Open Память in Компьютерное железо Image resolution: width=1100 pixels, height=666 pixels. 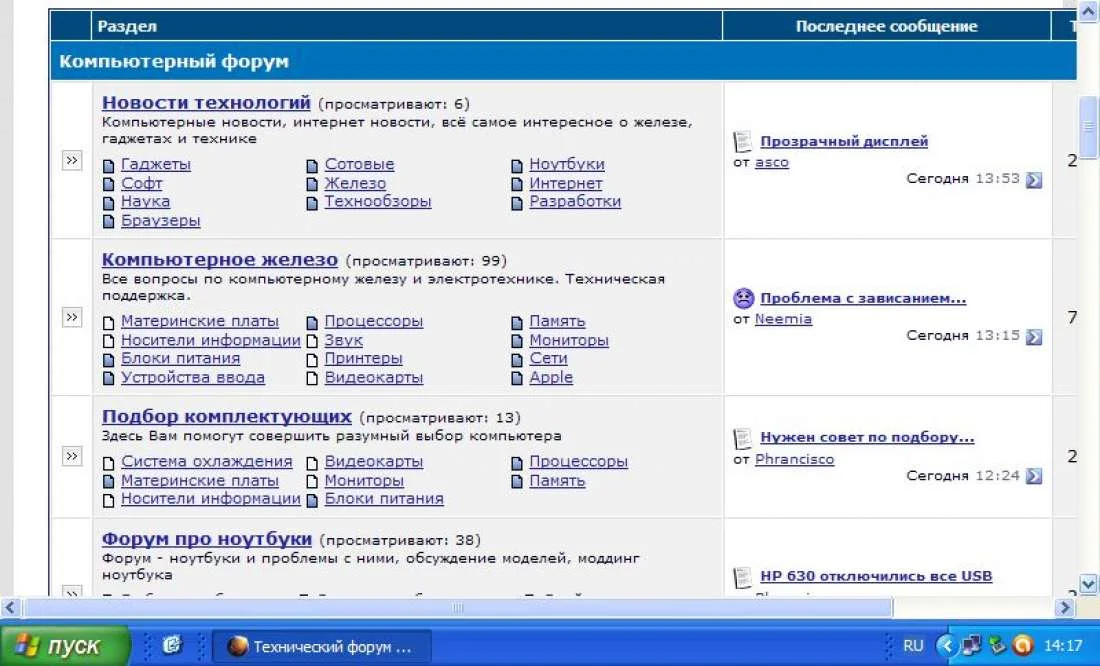tap(557, 321)
